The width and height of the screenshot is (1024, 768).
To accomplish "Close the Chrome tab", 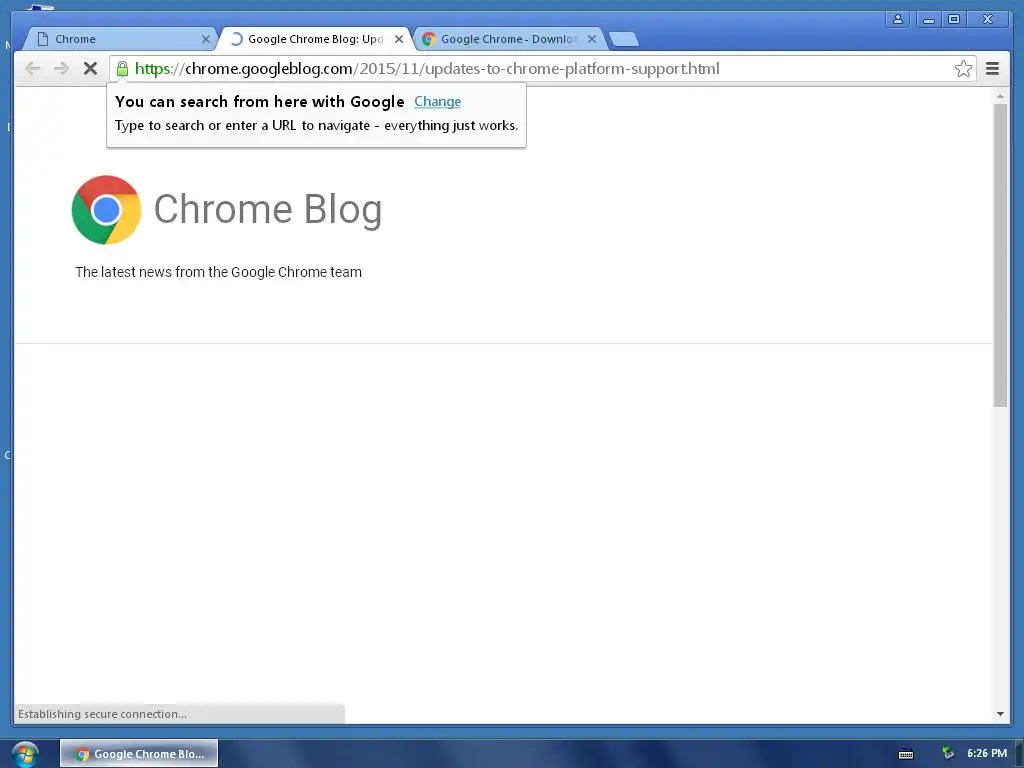I will [x=206, y=39].
